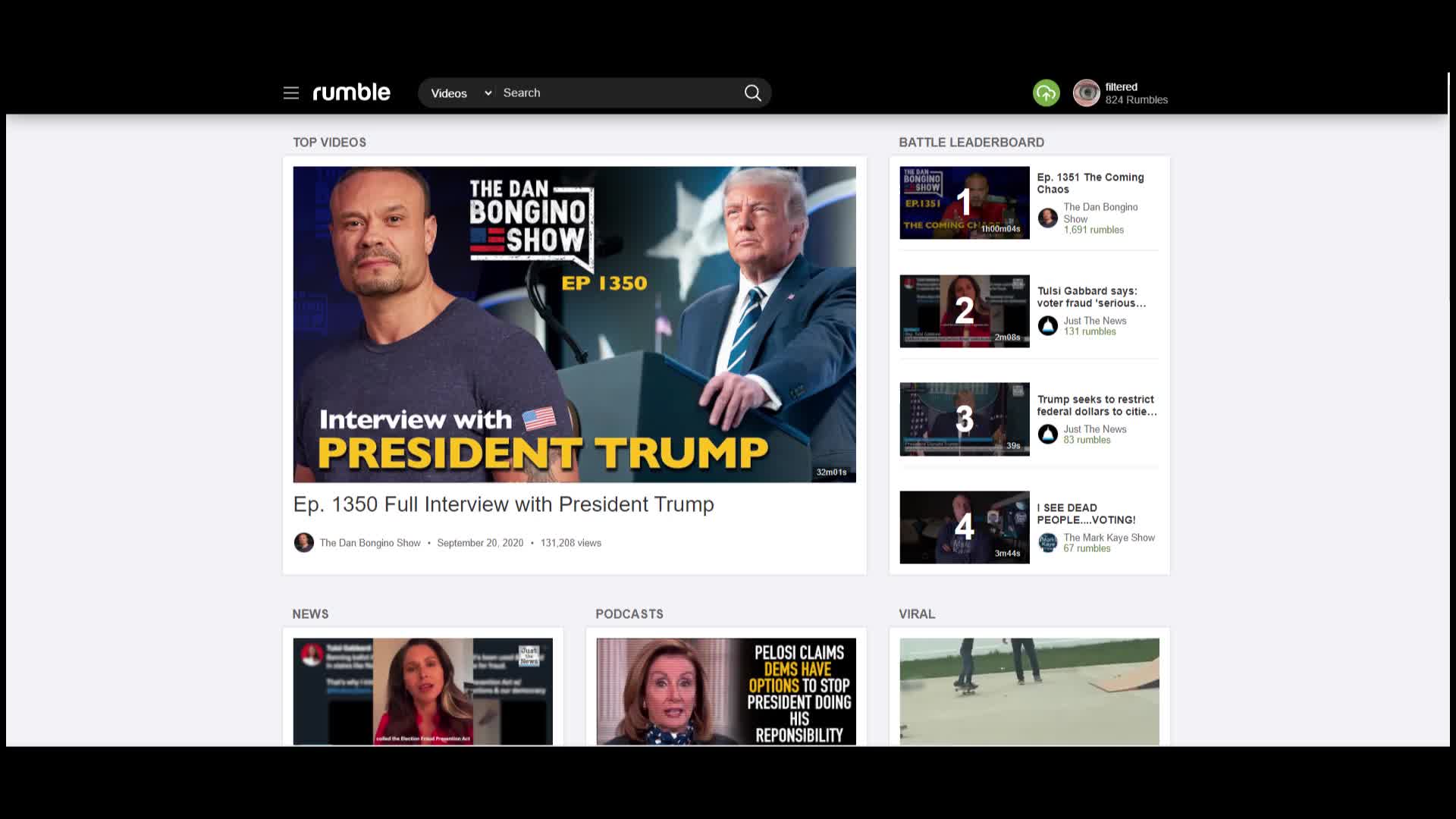This screenshot has width=1456, height=819.
Task: Click the search magnifier icon
Action: tap(752, 93)
